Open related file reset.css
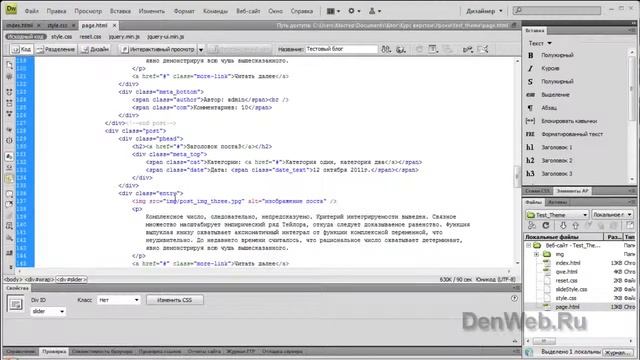640x360 pixels. tap(90, 37)
